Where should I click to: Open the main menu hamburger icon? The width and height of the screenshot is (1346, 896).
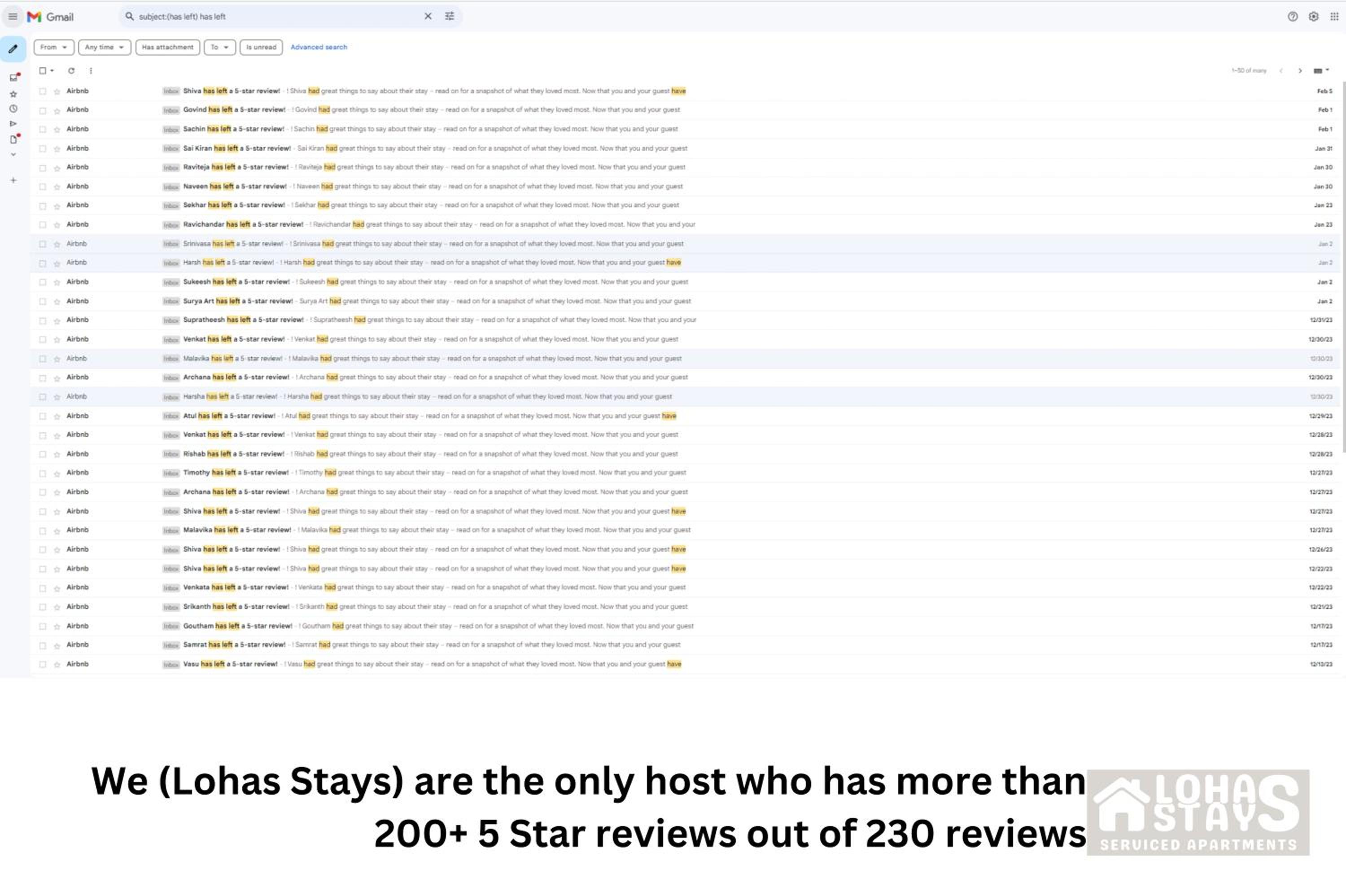tap(13, 17)
